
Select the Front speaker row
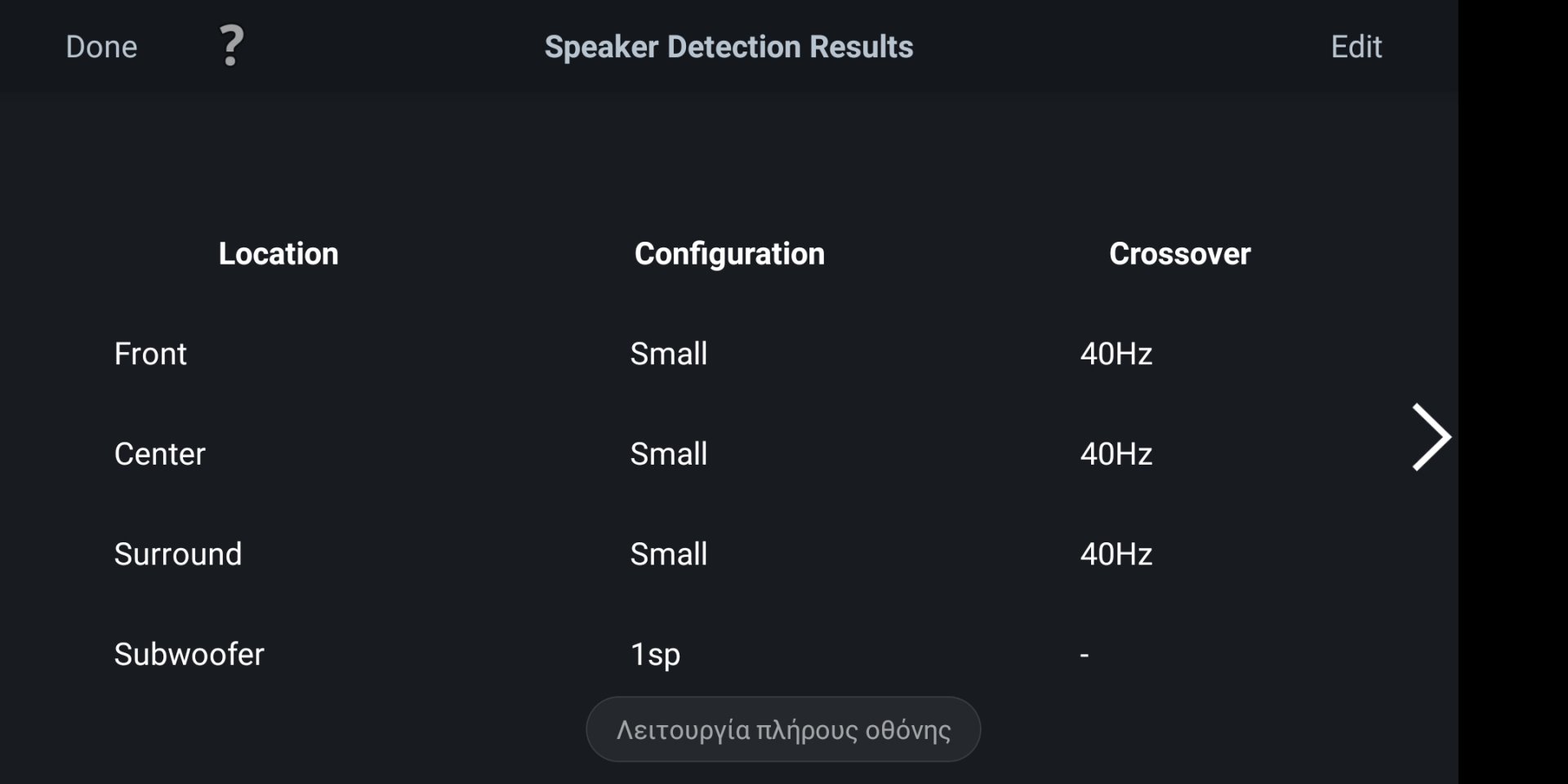(150, 354)
